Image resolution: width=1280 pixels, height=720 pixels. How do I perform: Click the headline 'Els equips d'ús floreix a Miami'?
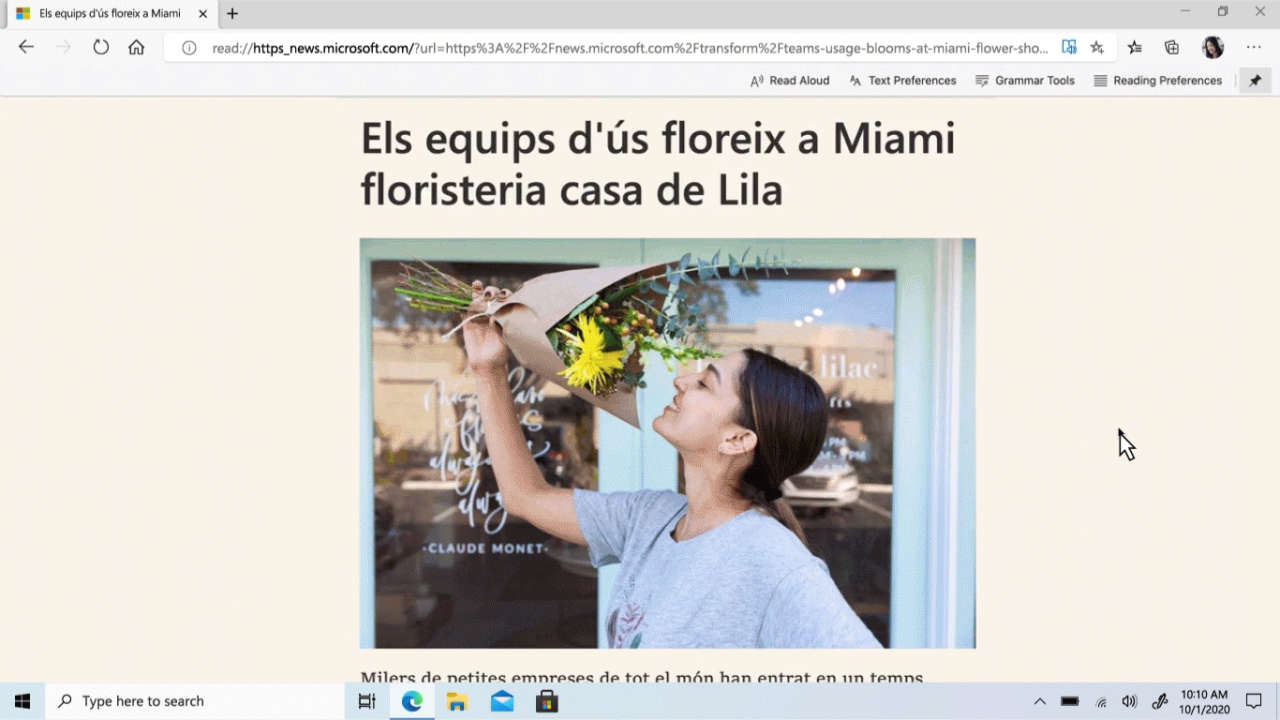pyautogui.click(x=658, y=138)
